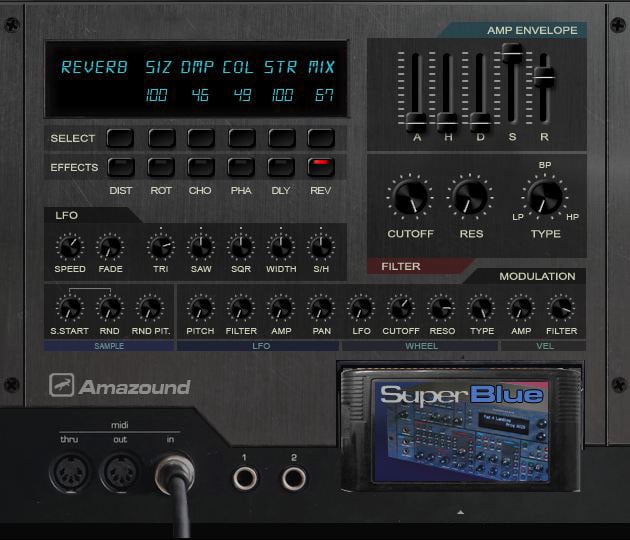The width and height of the screenshot is (630, 540).
Task: Click audio output jack 2
Action: point(294,478)
